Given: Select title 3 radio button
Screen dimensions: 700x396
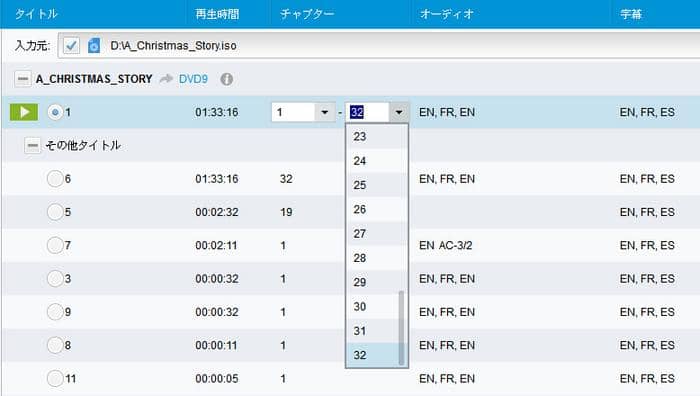Looking at the screenshot, I should (55, 279).
